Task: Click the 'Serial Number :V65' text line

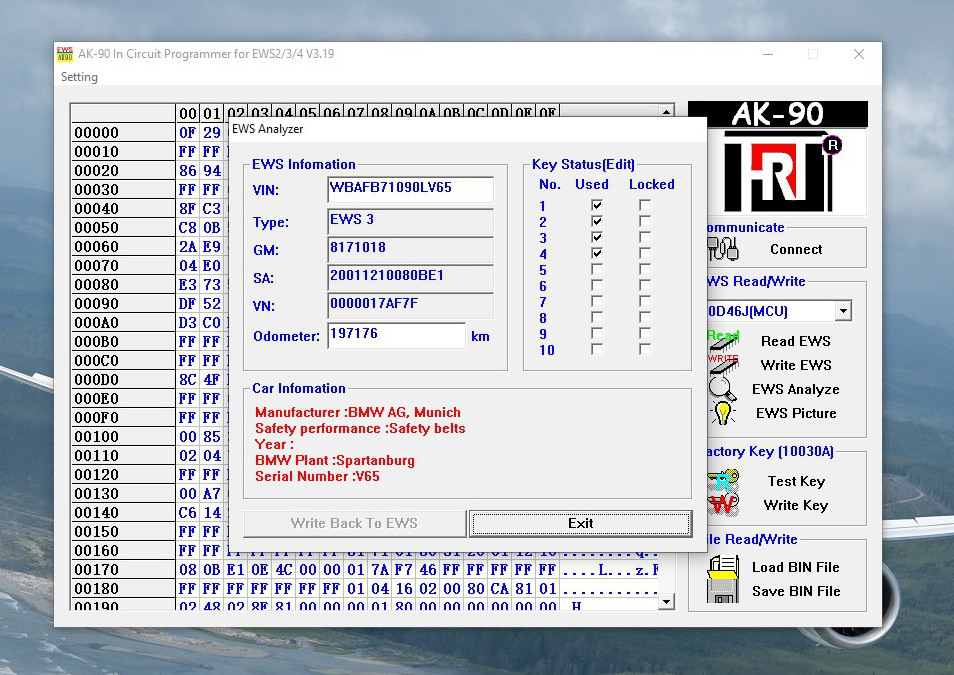Action: [317, 476]
